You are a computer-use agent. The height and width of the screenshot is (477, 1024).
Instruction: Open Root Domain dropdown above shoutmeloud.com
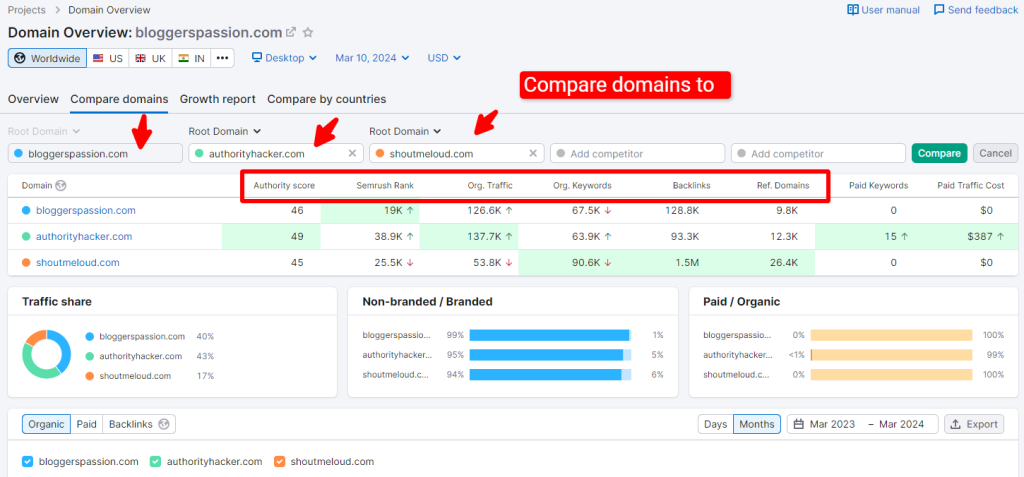(x=405, y=131)
